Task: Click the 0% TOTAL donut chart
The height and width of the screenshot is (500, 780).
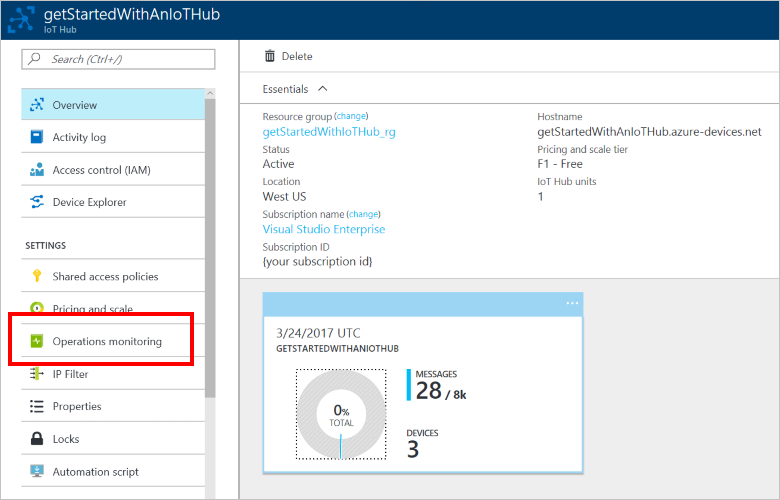Action: tap(341, 414)
